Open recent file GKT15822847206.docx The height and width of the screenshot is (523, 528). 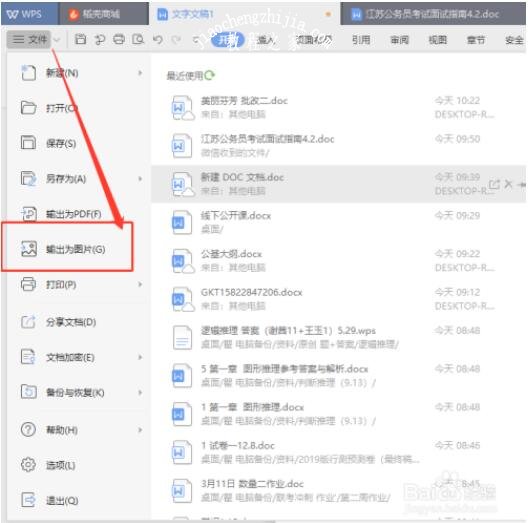point(338,299)
